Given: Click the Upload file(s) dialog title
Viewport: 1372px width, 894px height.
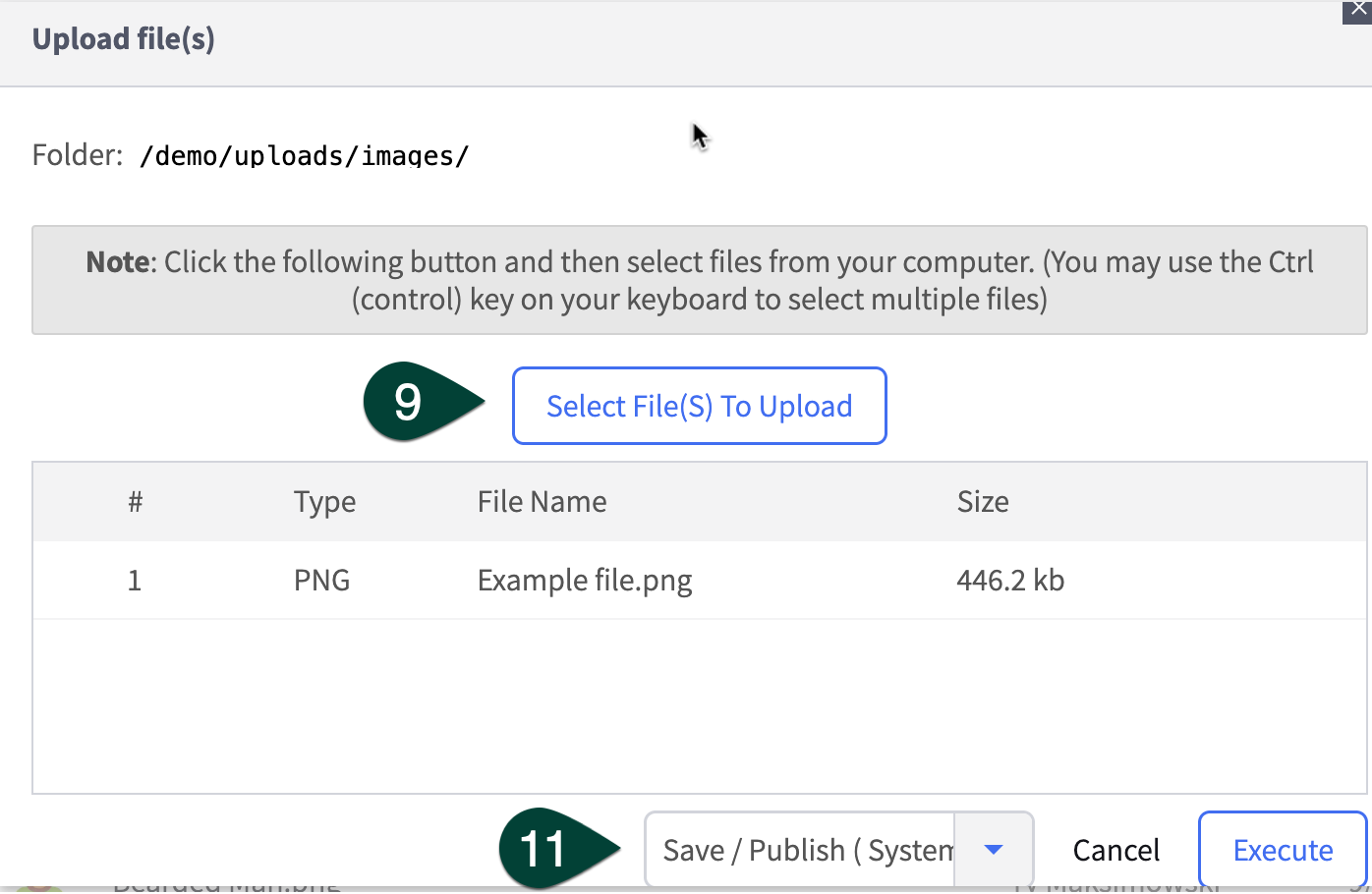Looking at the screenshot, I should 124,39.
